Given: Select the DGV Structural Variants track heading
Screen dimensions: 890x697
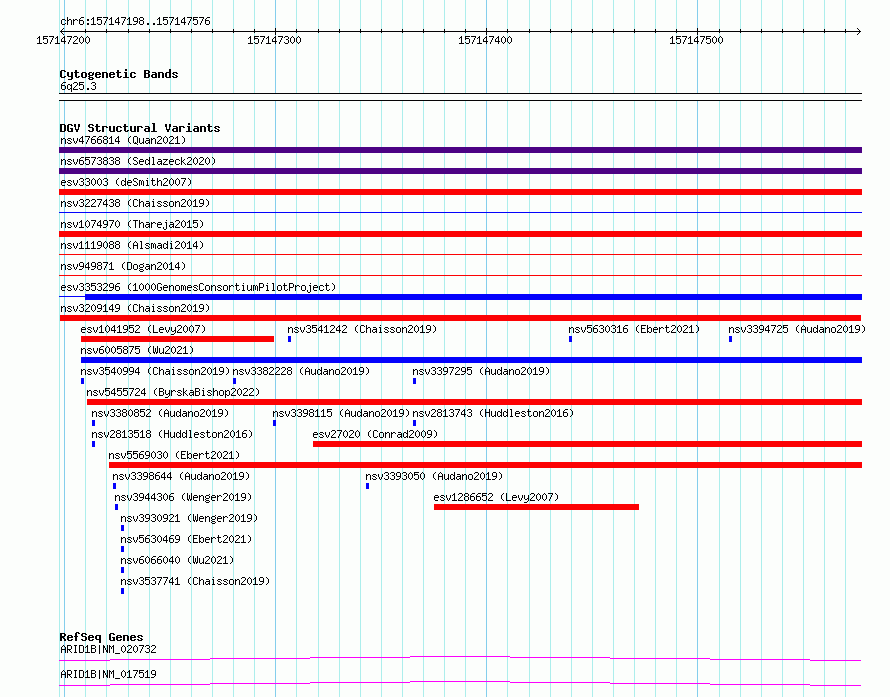Looking at the screenshot, I should point(140,128).
